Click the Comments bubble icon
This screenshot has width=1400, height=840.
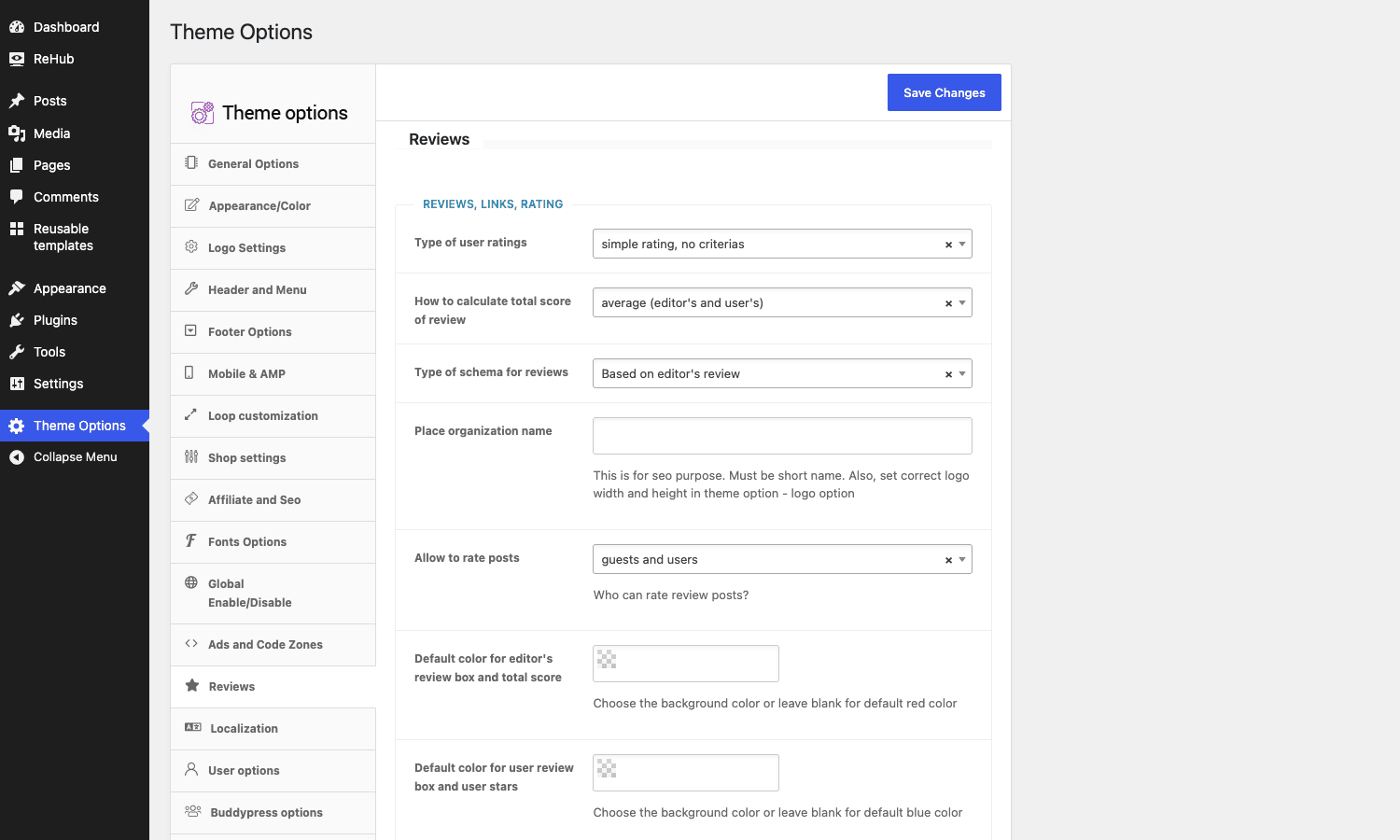click(17, 197)
